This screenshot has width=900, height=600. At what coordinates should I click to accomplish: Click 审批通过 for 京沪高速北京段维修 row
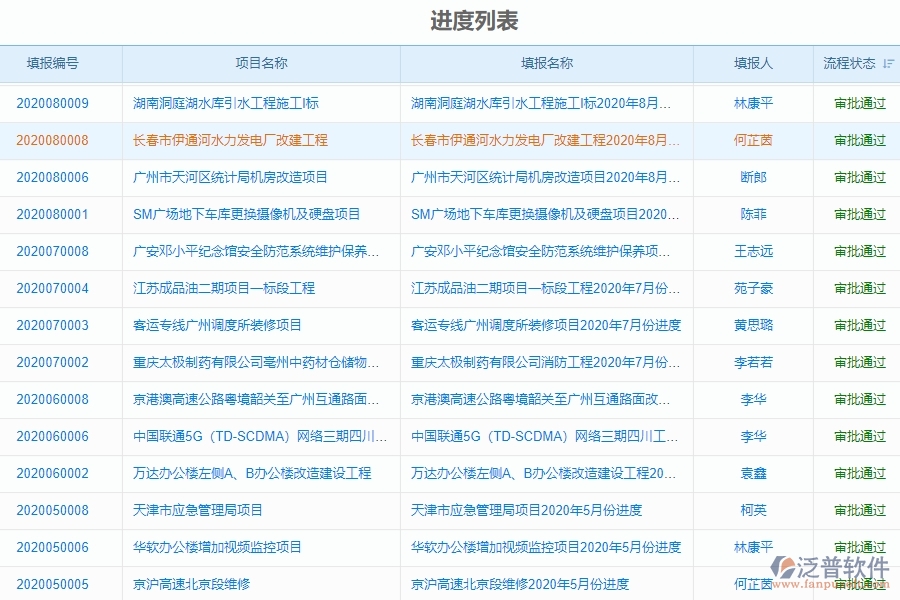pos(858,583)
